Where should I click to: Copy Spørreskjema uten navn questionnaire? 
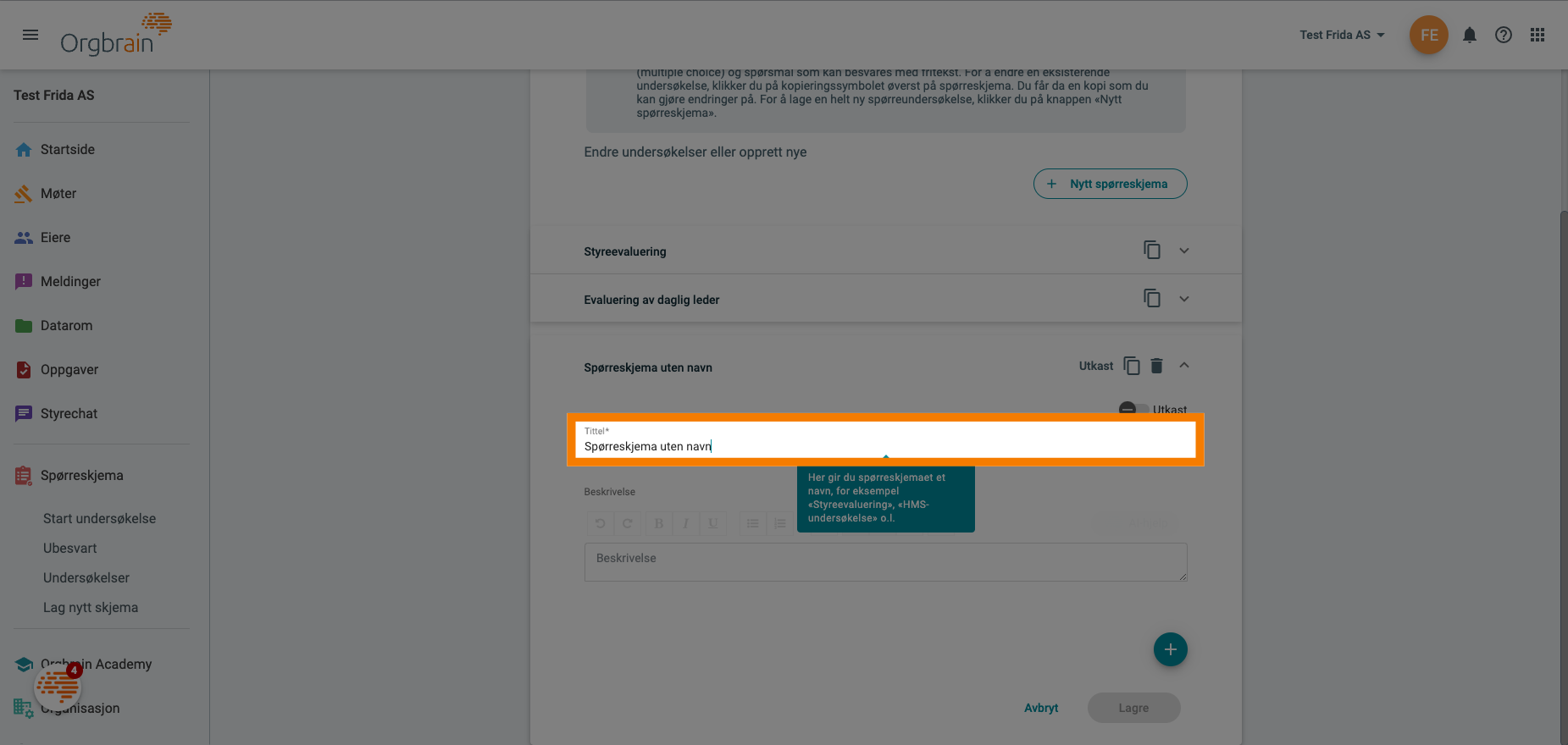point(1132,366)
